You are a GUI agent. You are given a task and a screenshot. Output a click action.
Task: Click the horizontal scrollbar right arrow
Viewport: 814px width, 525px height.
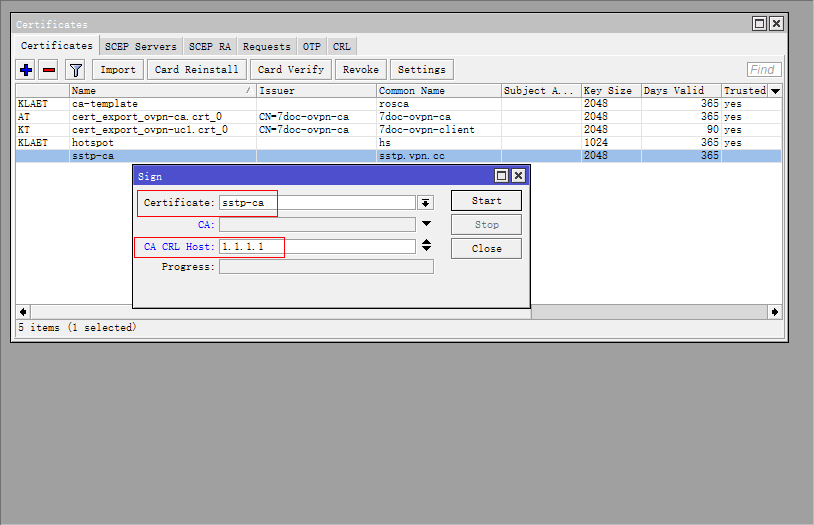click(x=775, y=312)
